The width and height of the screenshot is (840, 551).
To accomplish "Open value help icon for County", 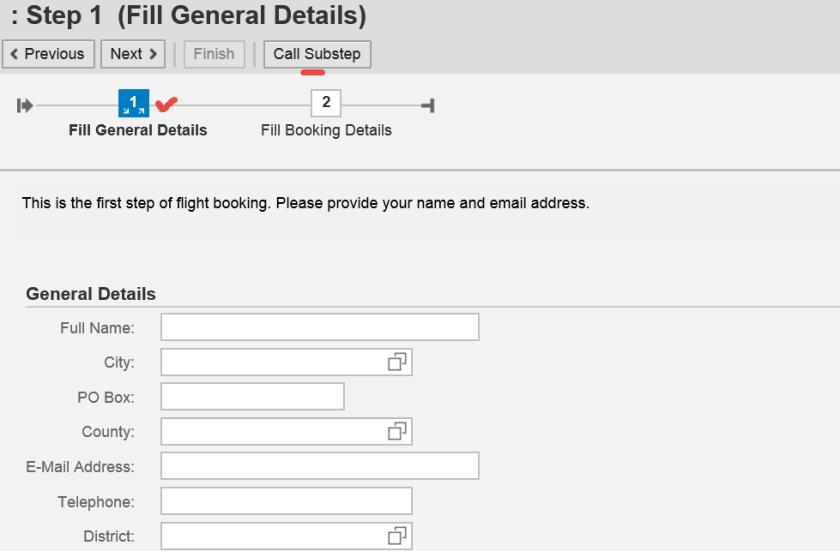I will 397,431.
